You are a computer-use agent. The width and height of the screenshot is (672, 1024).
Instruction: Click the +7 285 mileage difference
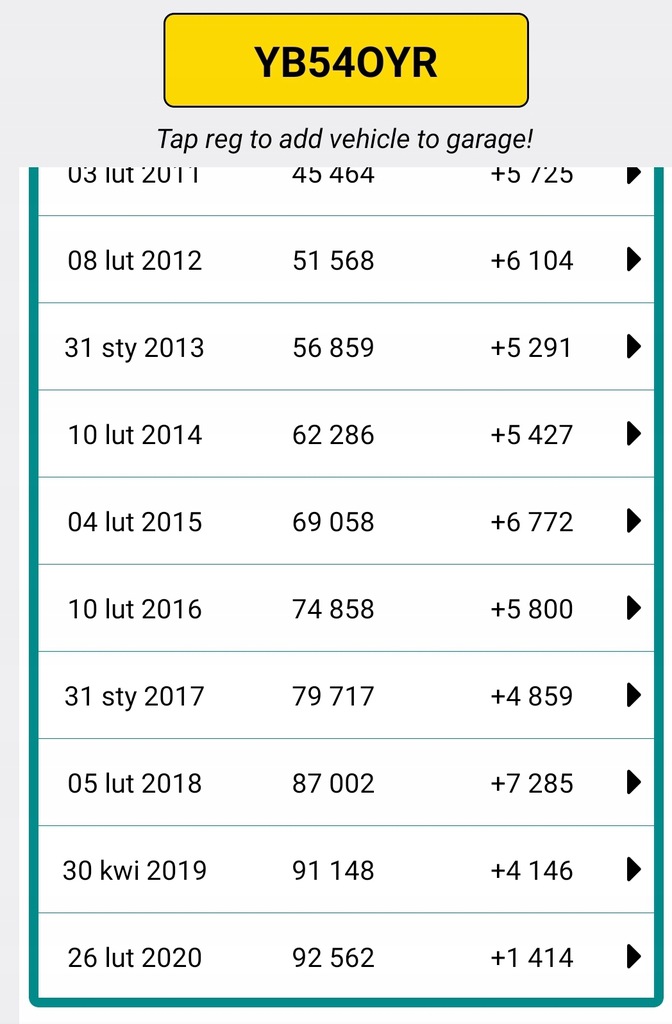pyautogui.click(x=532, y=782)
